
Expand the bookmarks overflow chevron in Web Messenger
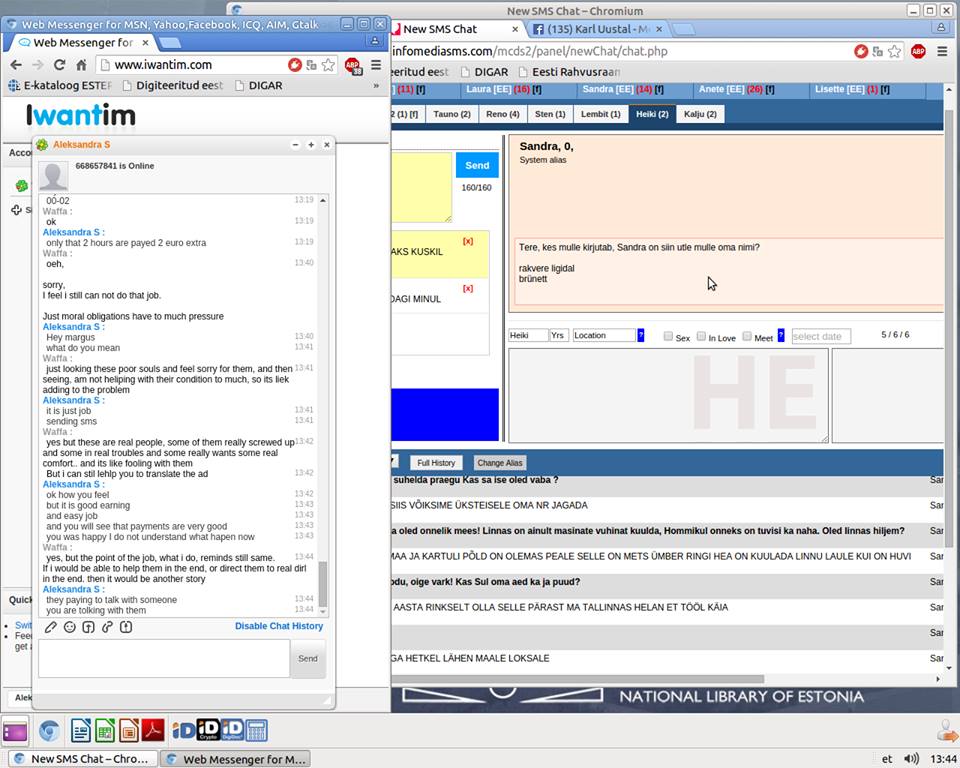376,86
